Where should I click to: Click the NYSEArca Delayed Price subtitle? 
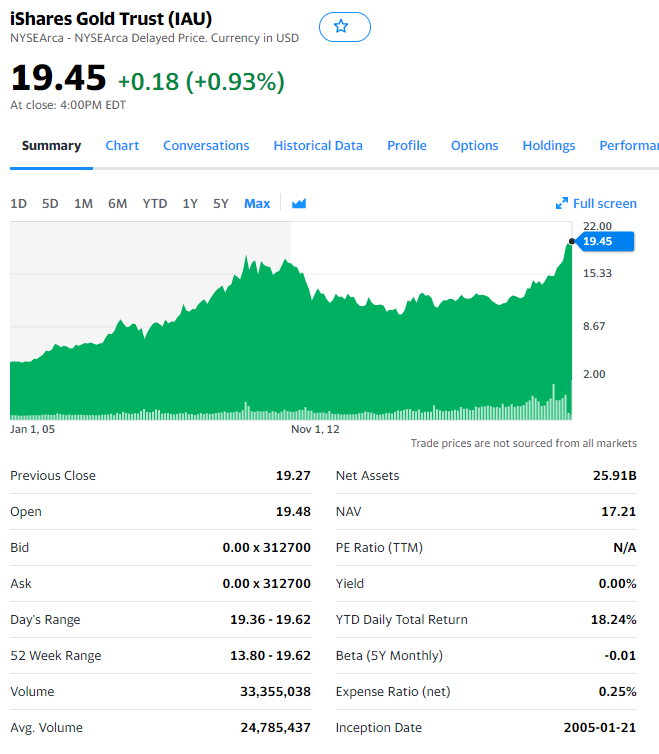tap(154, 38)
